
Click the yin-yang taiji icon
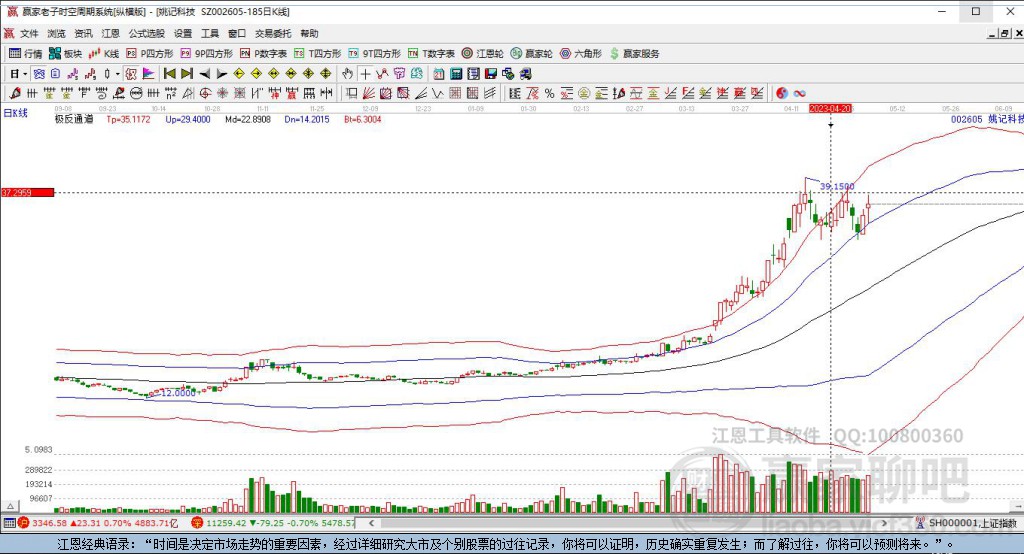pyautogui.click(x=782, y=93)
